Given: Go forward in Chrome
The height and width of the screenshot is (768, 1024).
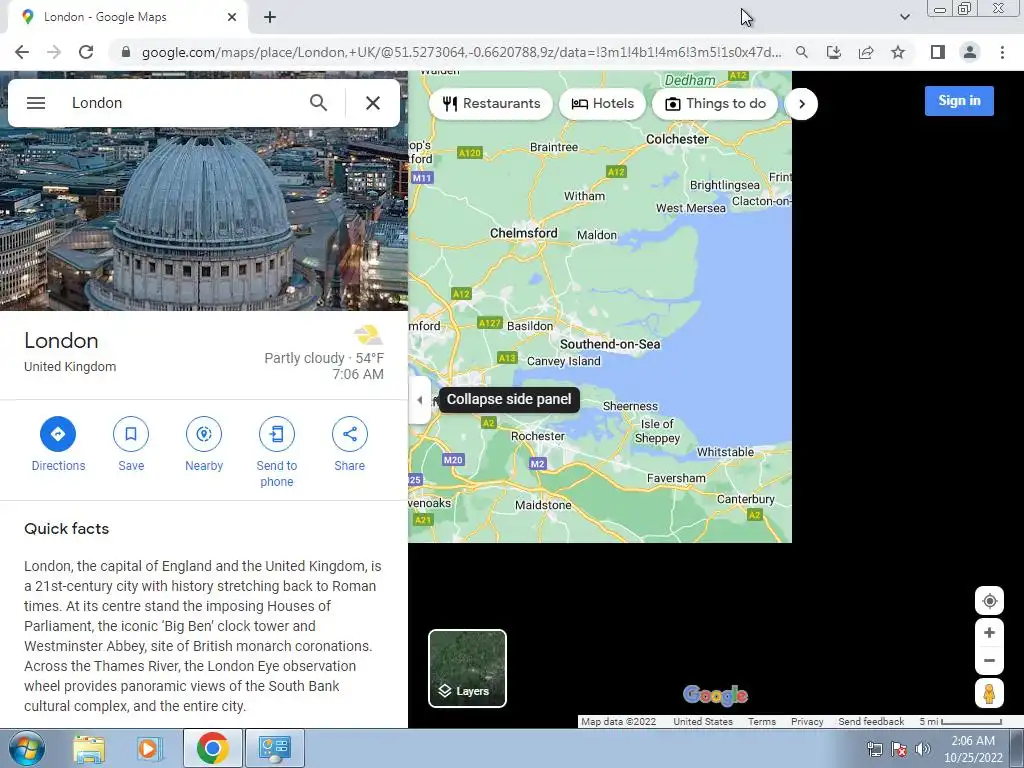Looking at the screenshot, I should point(54,52).
